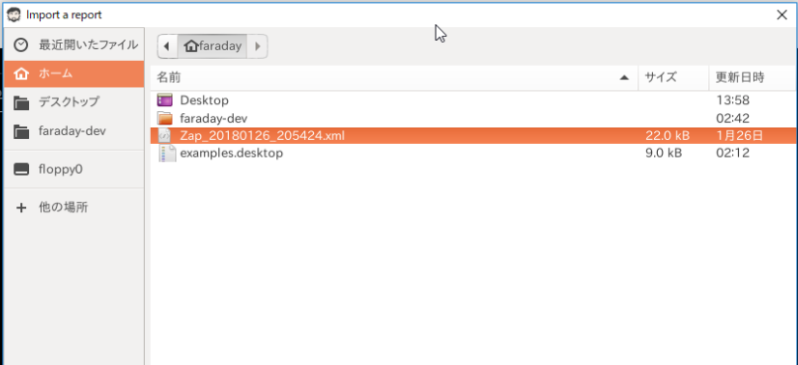The height and width of the screenshot is (365, 798).
Task: Click the floppy0 drive icon
Action: point(21,170)
